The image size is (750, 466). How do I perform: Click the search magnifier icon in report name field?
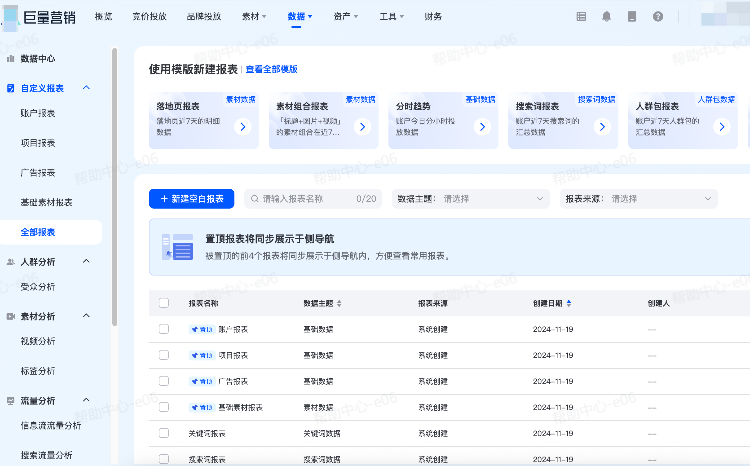[x=255, y=199]
